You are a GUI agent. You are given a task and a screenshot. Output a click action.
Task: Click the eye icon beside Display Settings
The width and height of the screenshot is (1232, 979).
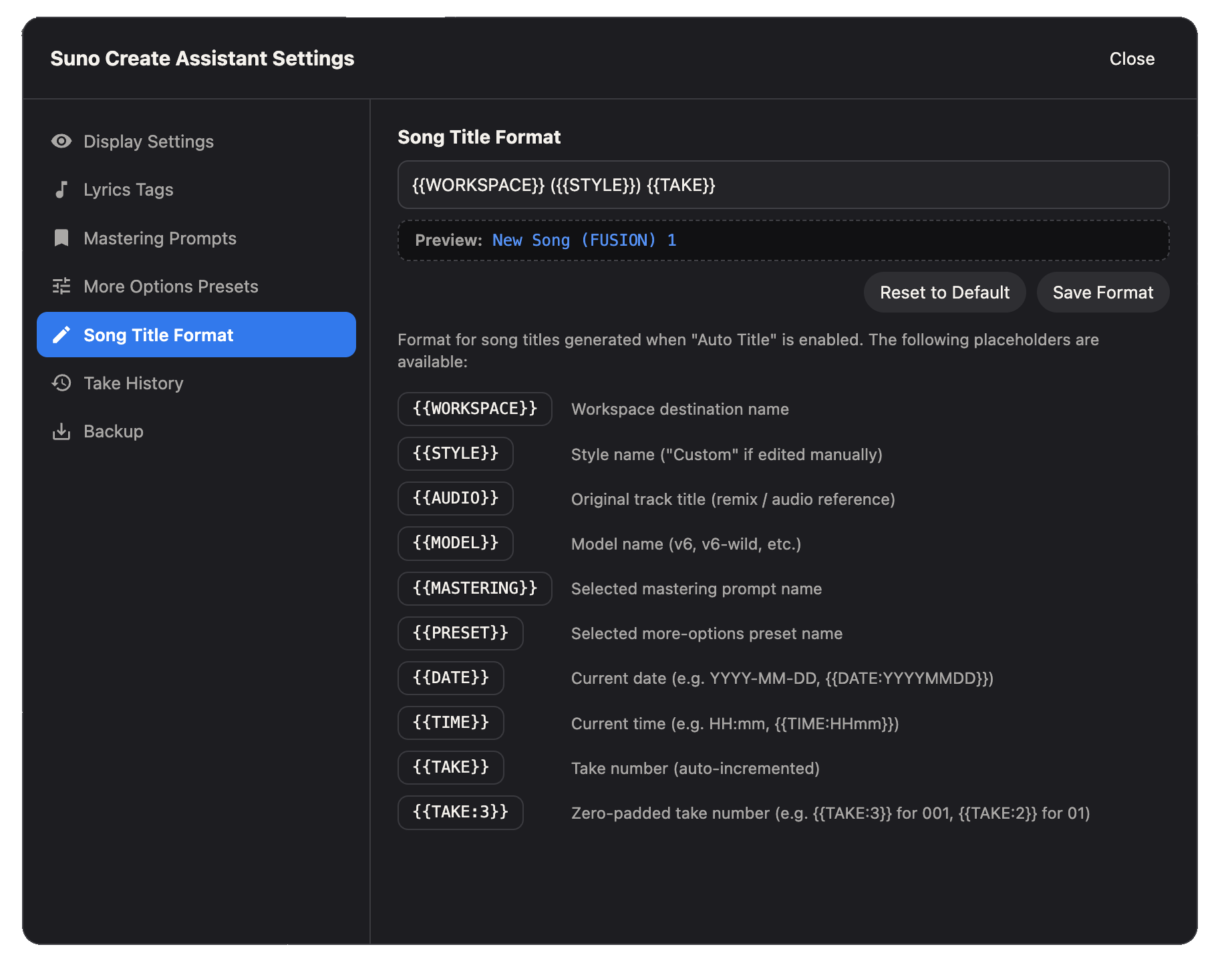click(x=61, y=142)
